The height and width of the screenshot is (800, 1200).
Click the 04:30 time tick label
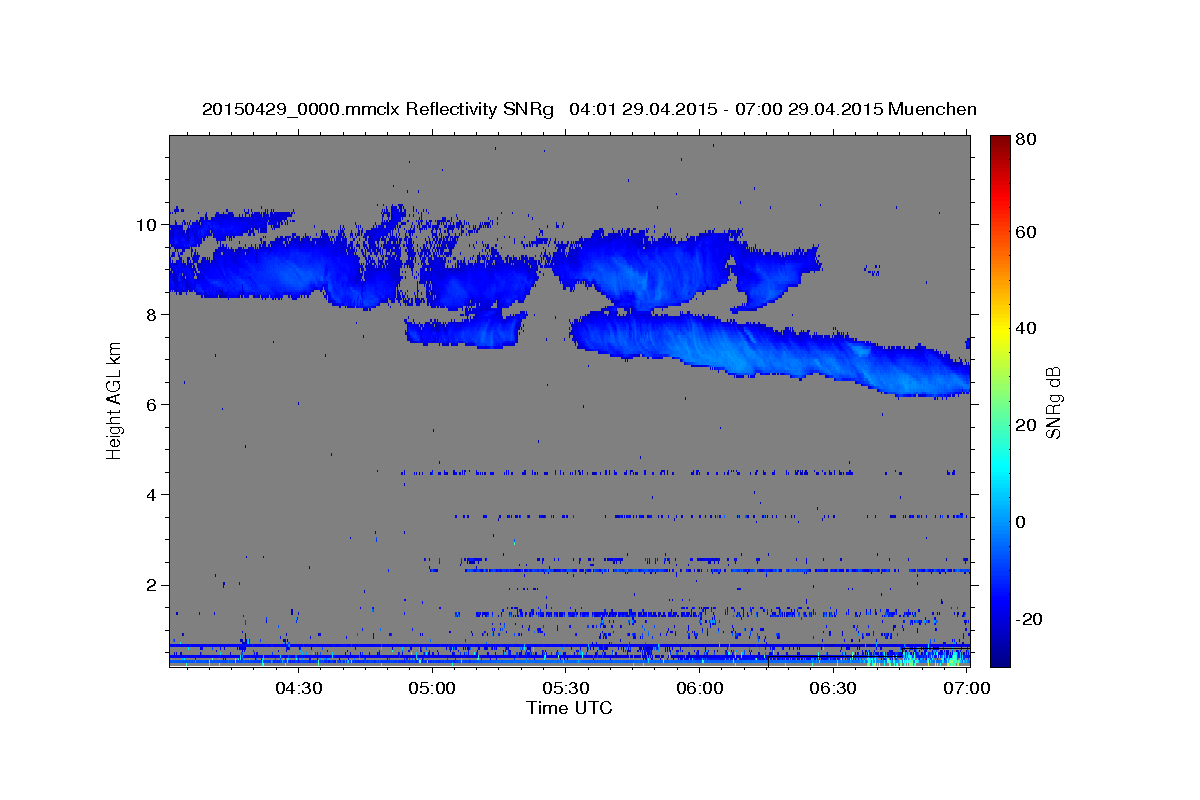coord(298,688)
